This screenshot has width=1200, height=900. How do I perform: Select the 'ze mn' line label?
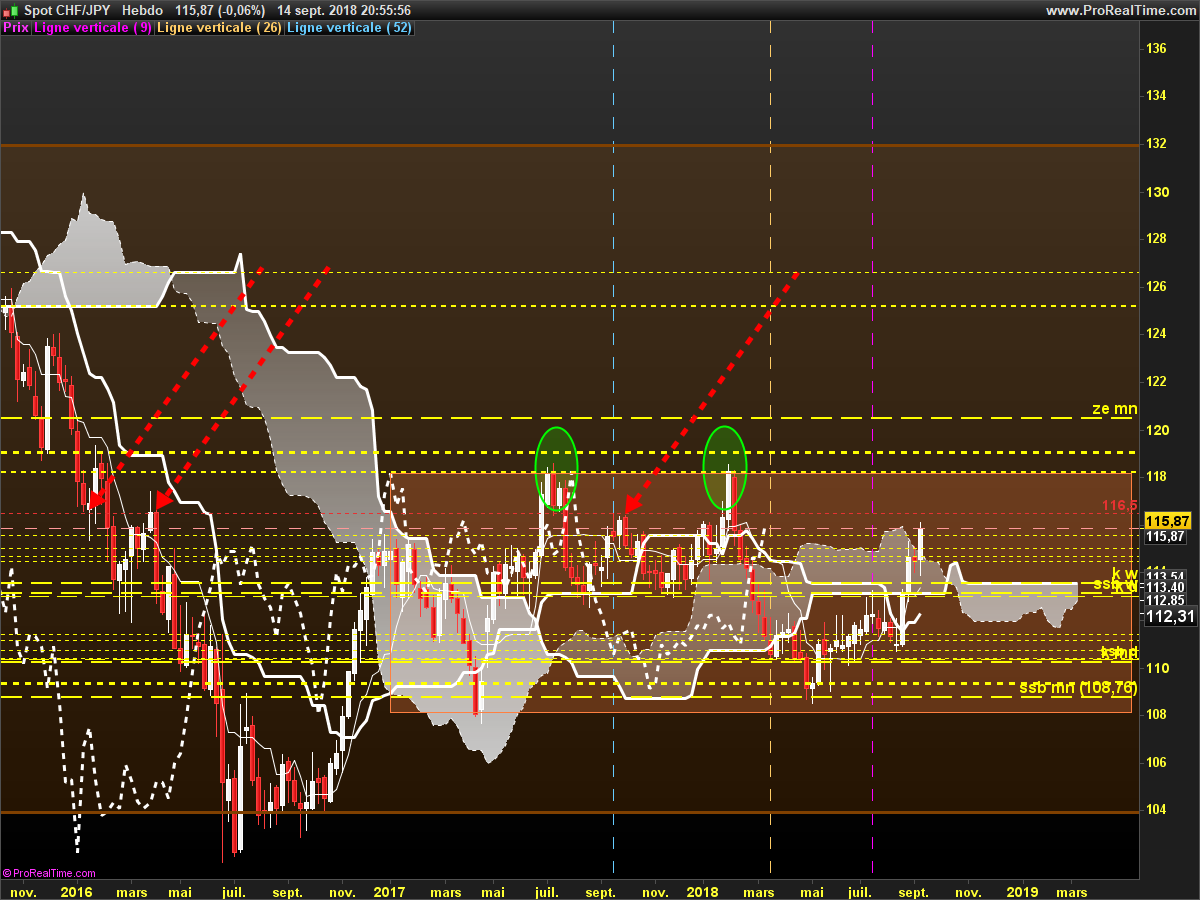1115,408
